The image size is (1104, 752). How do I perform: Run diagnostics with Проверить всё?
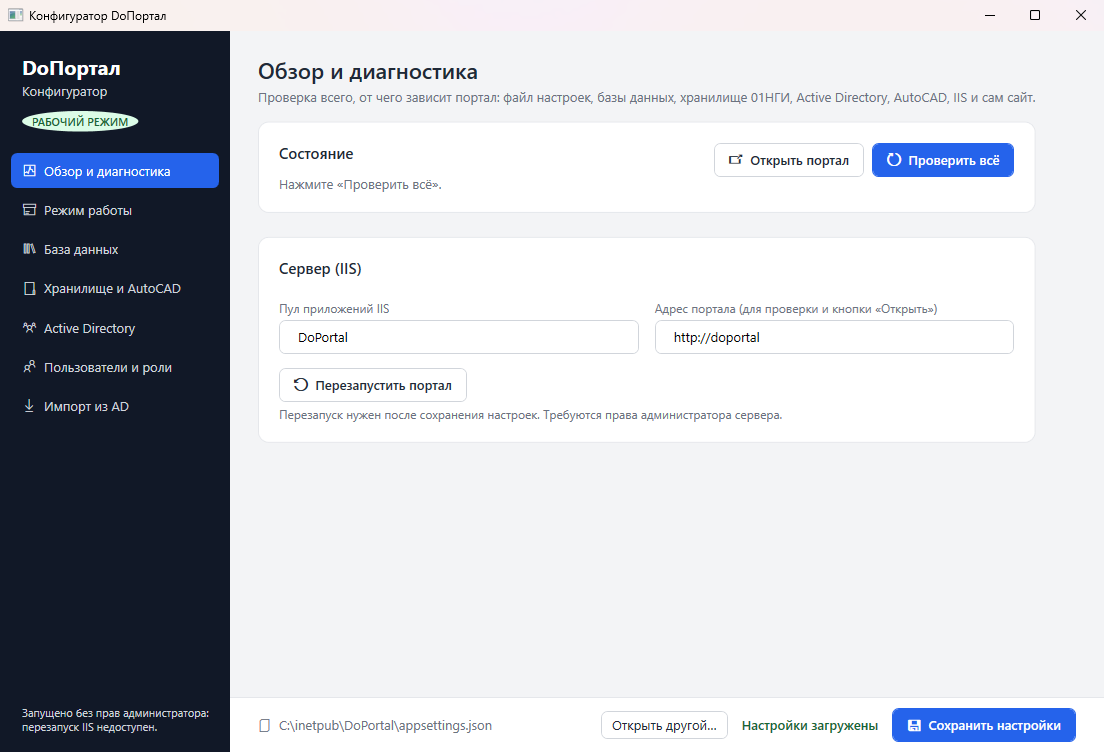[943, 160]
